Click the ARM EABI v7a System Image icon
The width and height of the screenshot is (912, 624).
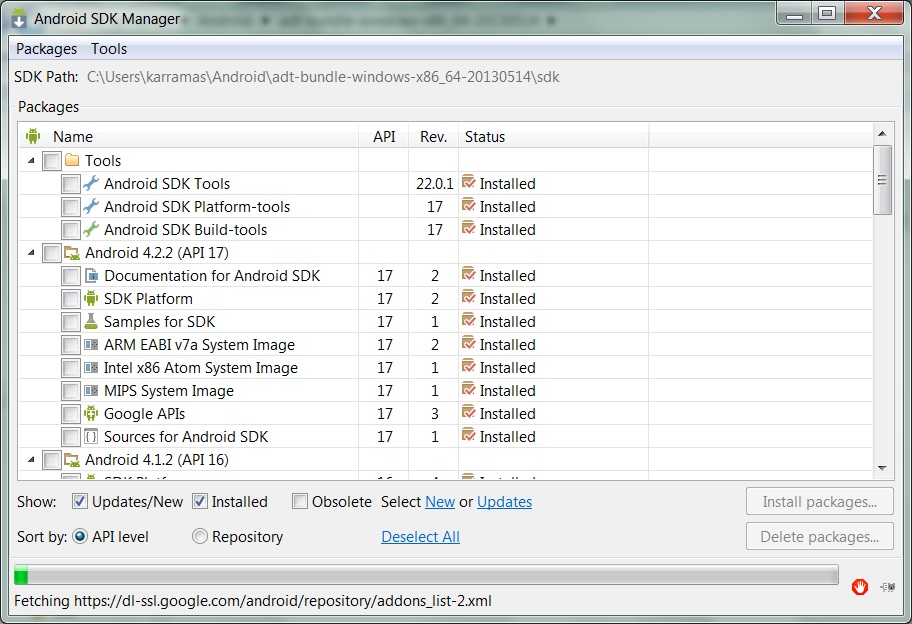pyautogui.click(x=91, y=345)
